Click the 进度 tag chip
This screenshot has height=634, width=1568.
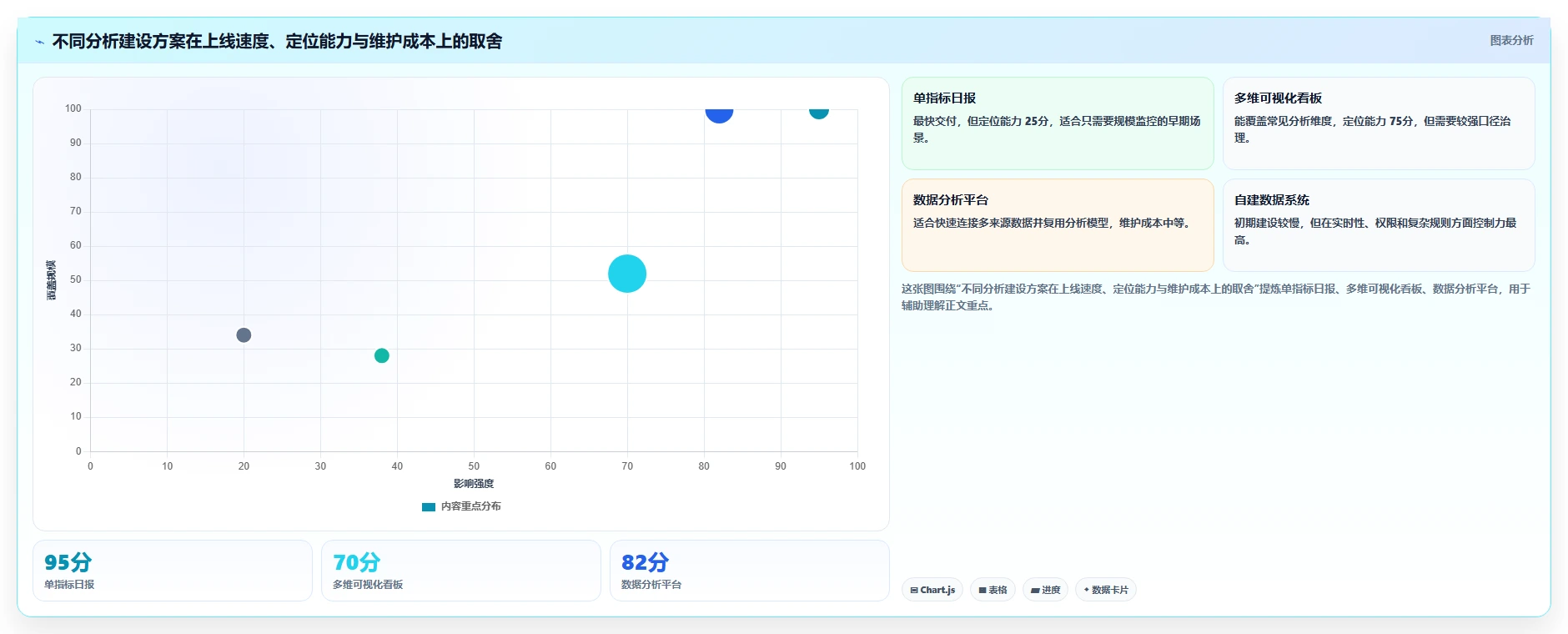1045,590
